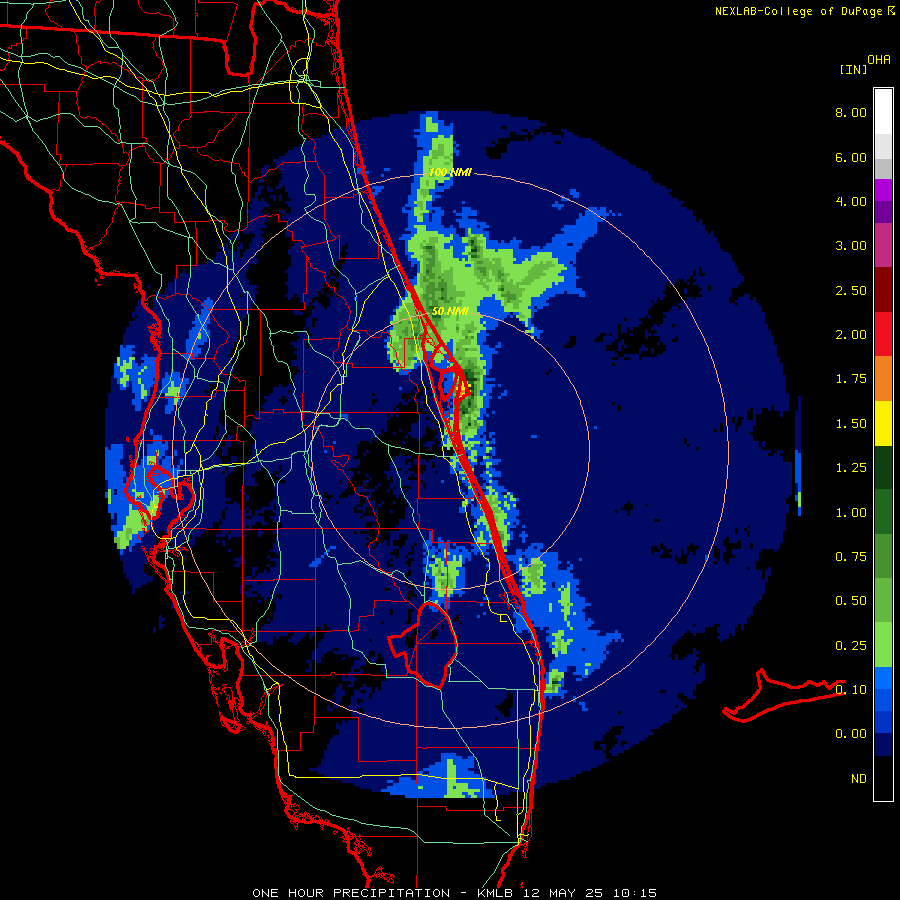The width and height of the screenshot is (900, 900).
Task: Click the 50 NMI range ring label
Action: click(x=451, y=311)
